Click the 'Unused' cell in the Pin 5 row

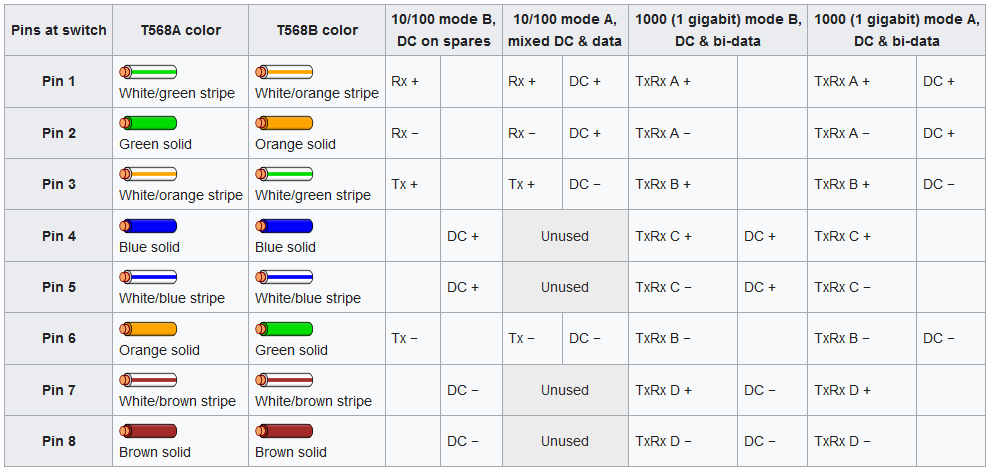565,287
